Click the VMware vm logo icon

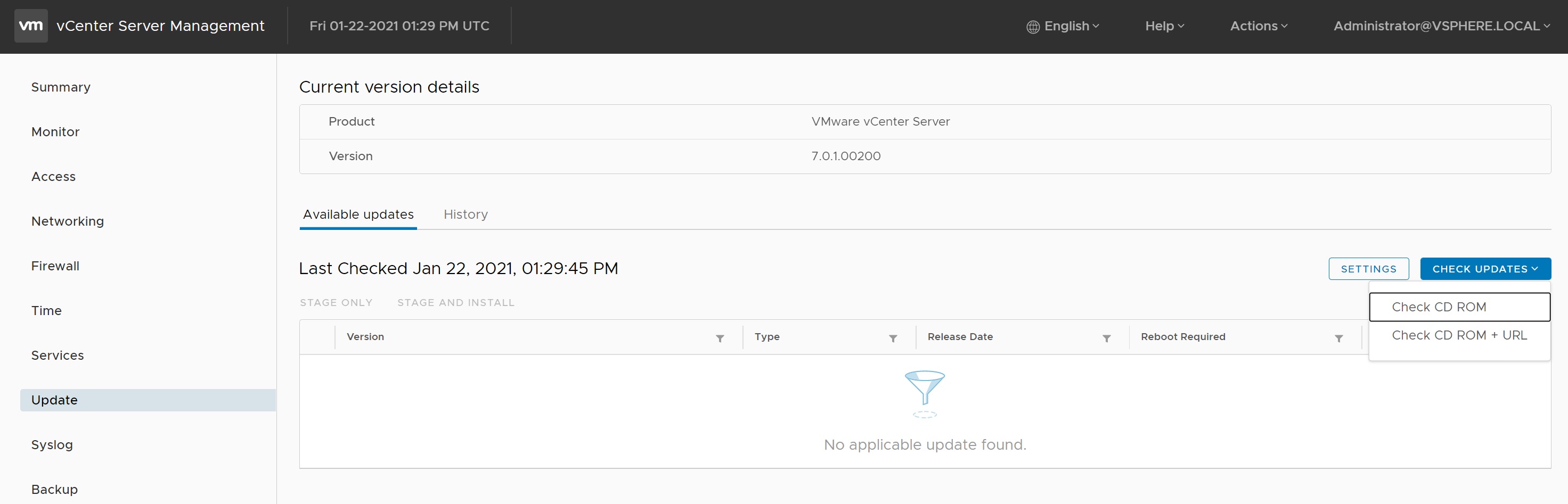30,26
